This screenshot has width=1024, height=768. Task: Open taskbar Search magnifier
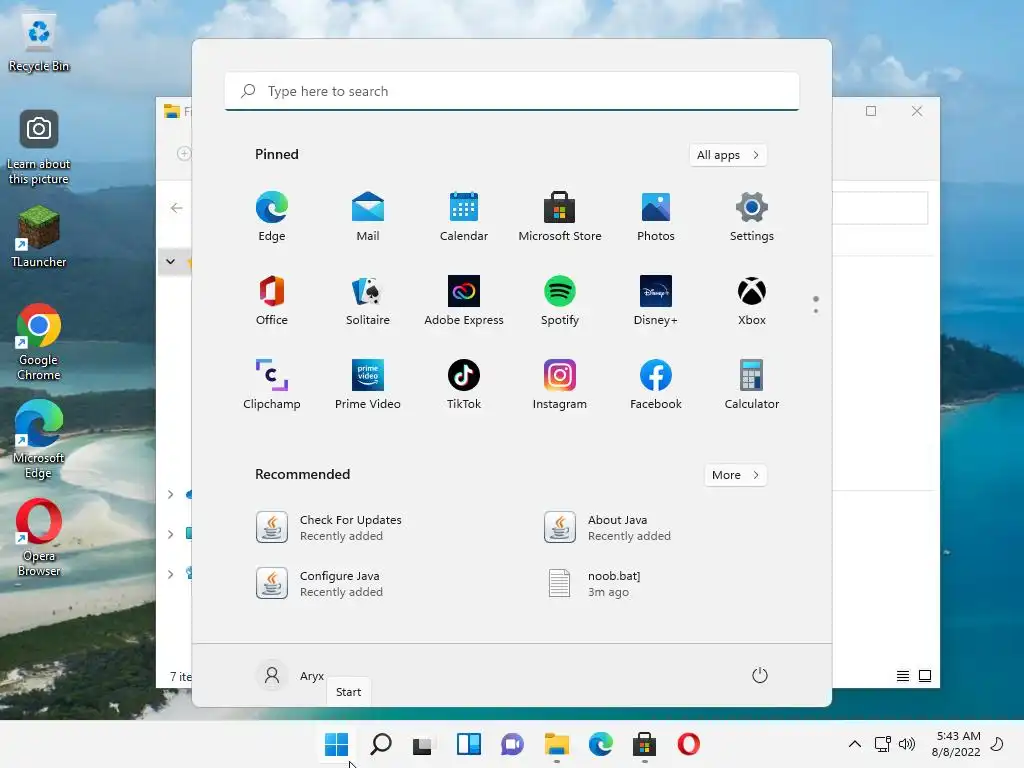381,744
